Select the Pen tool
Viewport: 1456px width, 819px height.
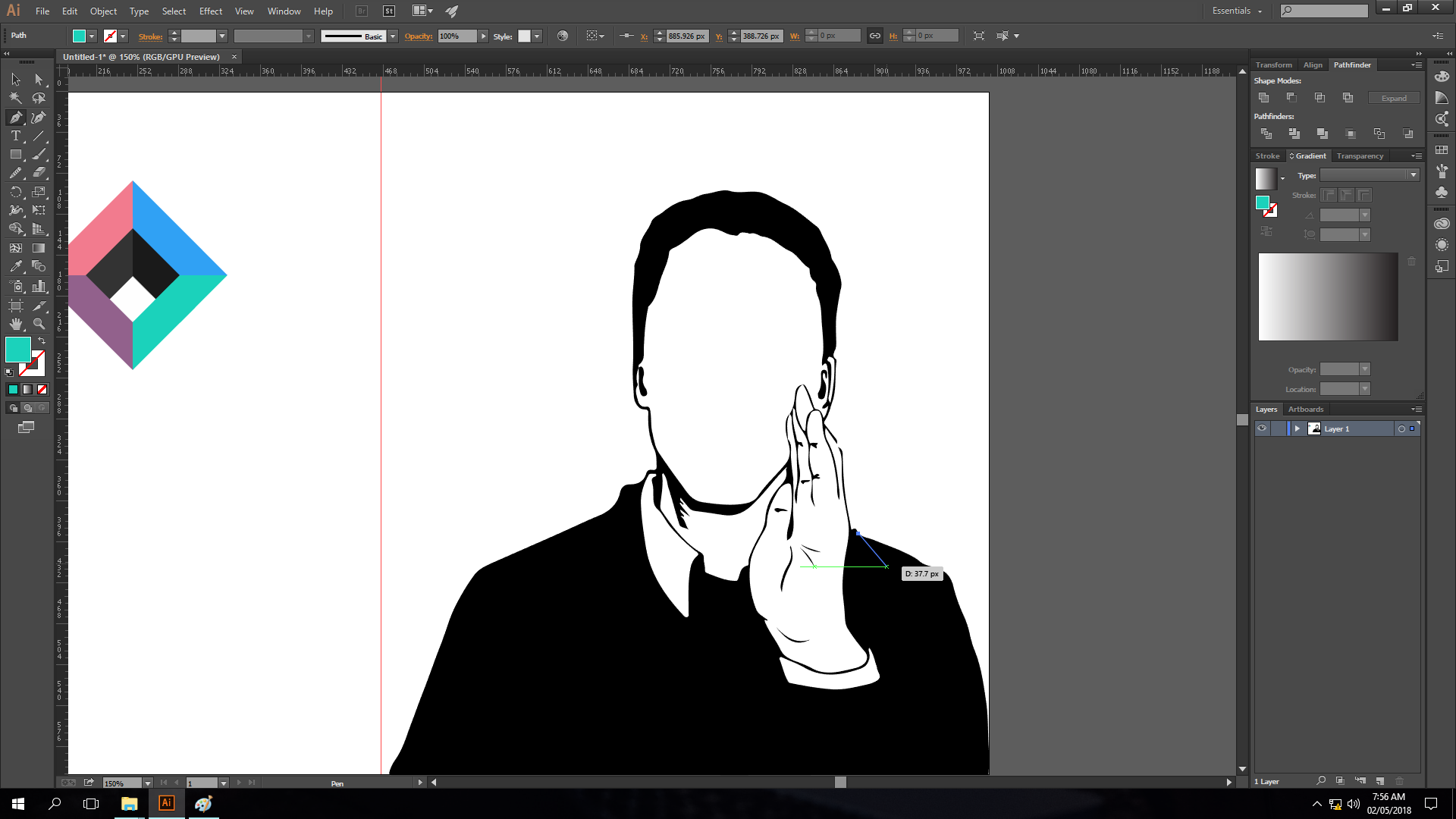point(16,117)
